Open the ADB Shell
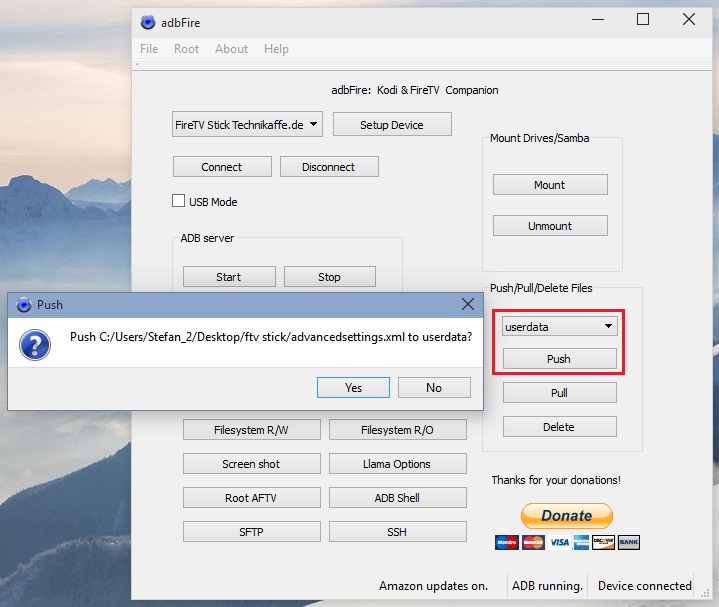The width and height of the screenshot is (719, 607). click(398, 498)
